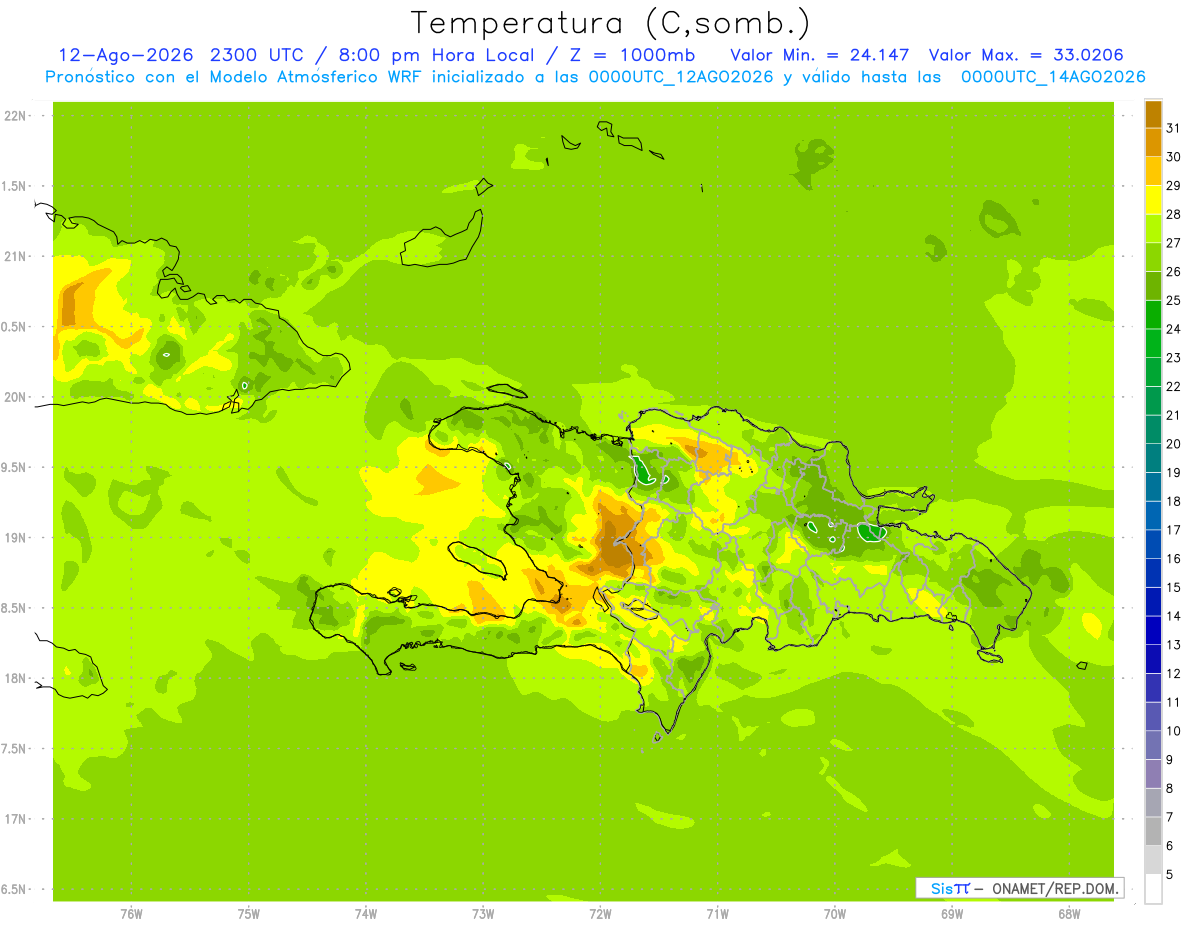
Task: Click the '76W' longitude label
Action: tap(131, 914)
